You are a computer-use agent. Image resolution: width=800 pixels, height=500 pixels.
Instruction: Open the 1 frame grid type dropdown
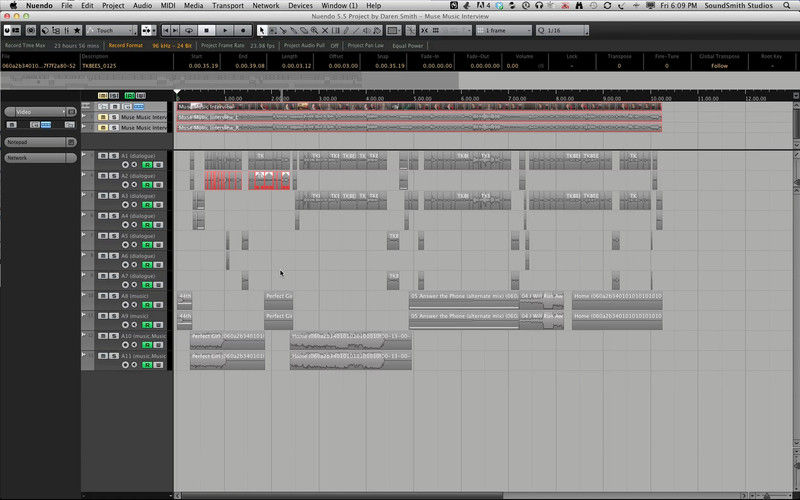coord(504,31)
